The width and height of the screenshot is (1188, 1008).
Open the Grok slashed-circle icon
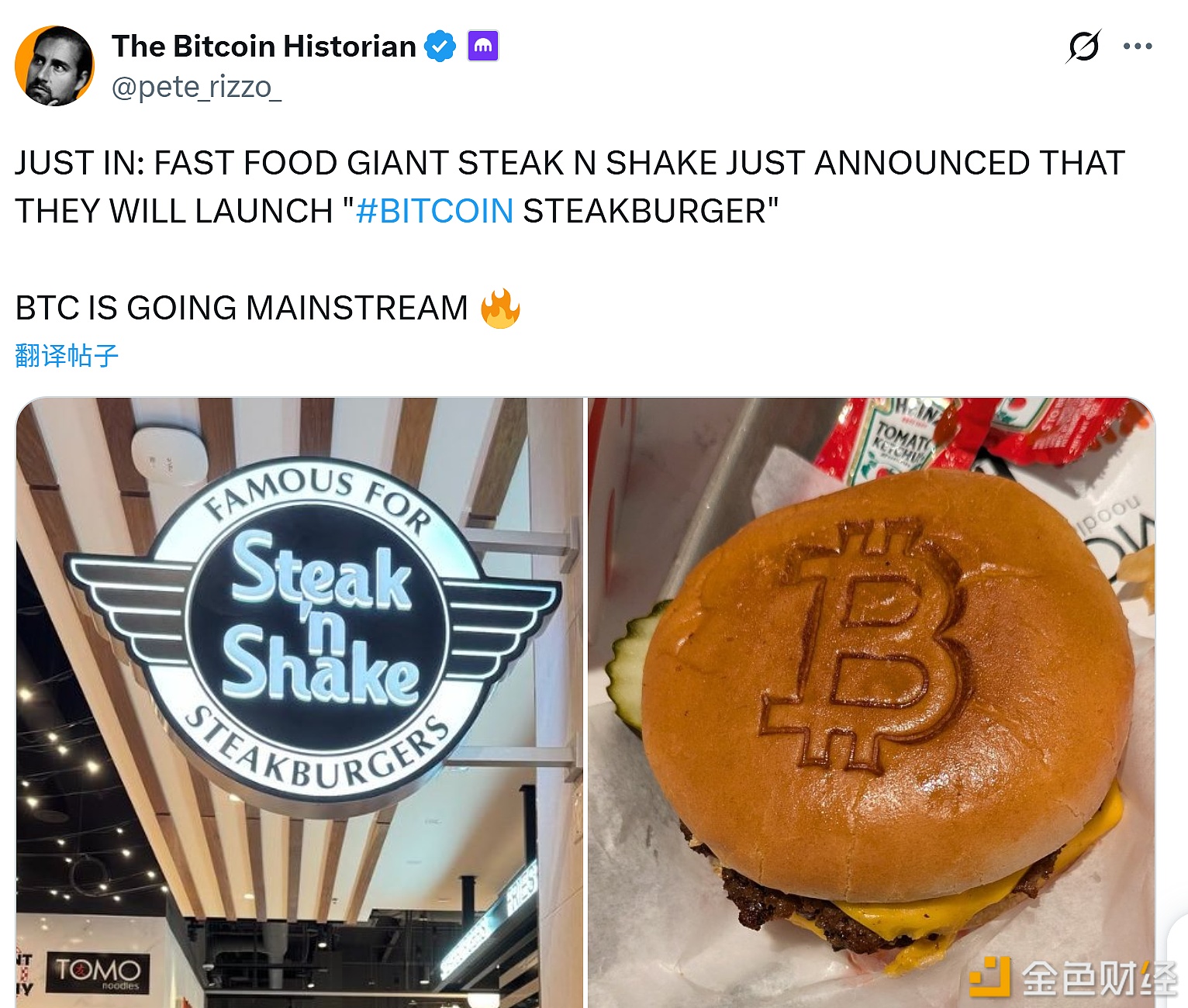[1083, 47]
